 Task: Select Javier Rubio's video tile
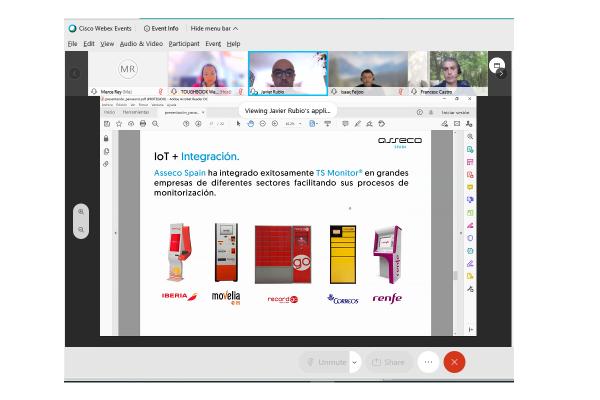pyautogui.click(x=288, y=73)
